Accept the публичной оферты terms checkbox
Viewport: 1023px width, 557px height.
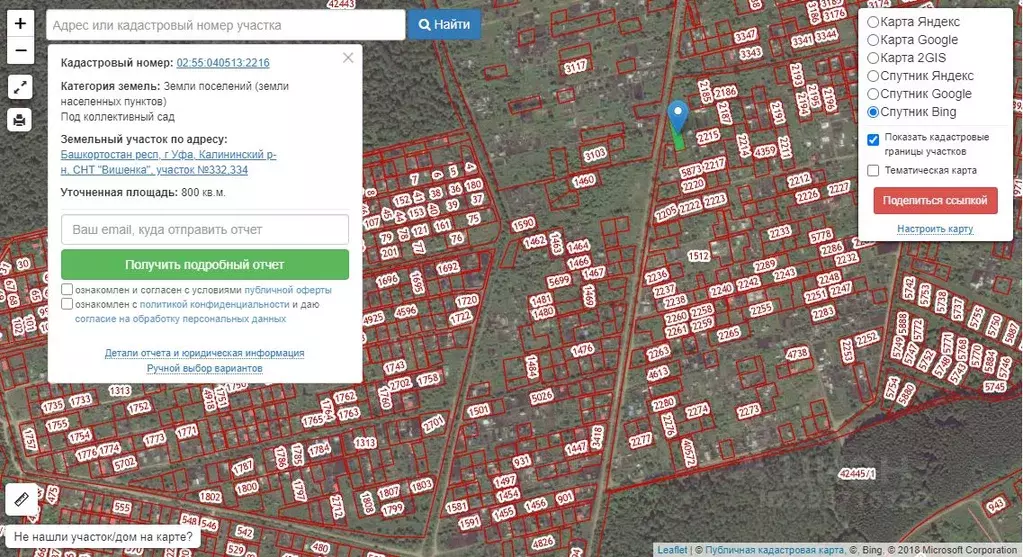point(67,290)
